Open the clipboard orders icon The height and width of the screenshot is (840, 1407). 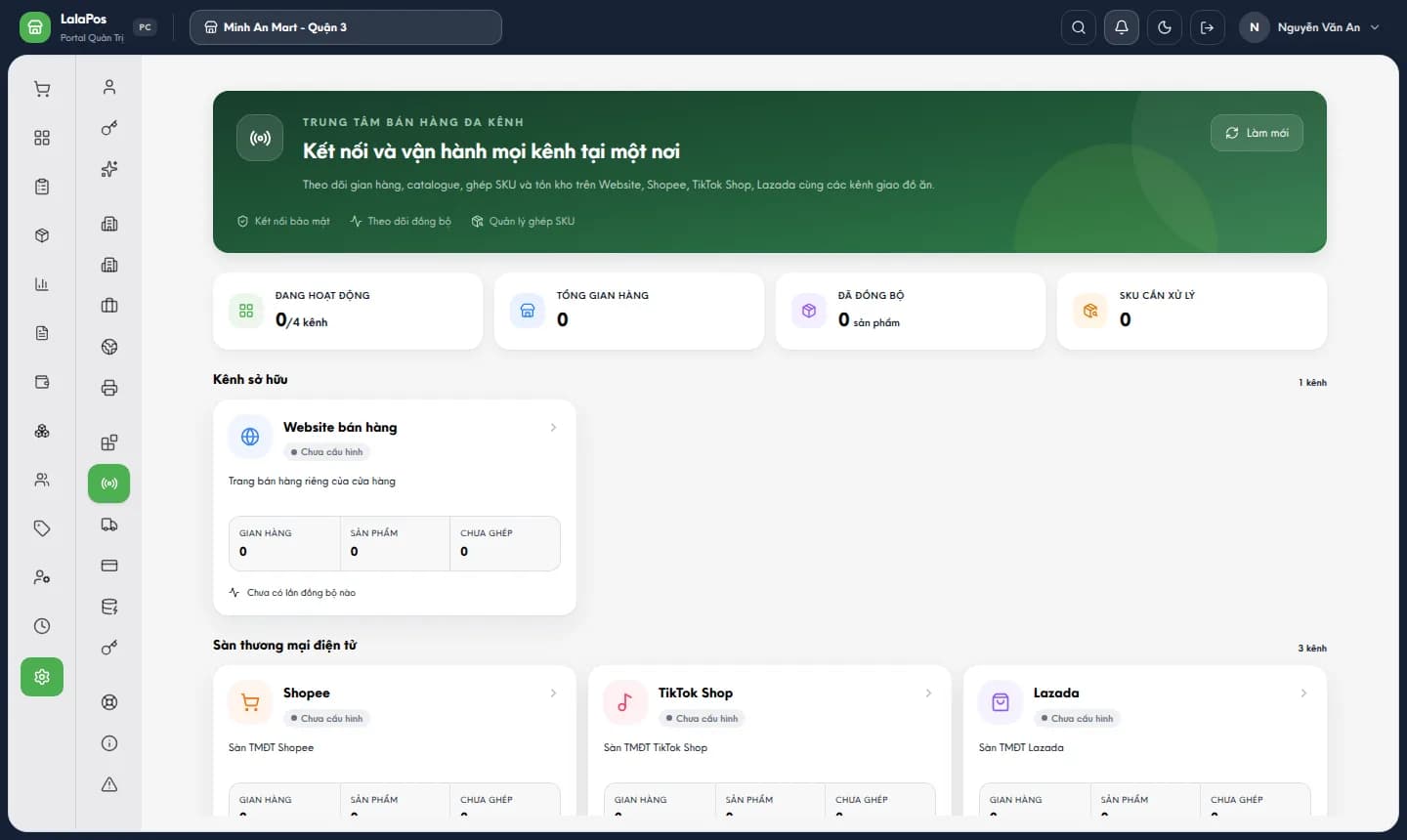pos(42,187)
